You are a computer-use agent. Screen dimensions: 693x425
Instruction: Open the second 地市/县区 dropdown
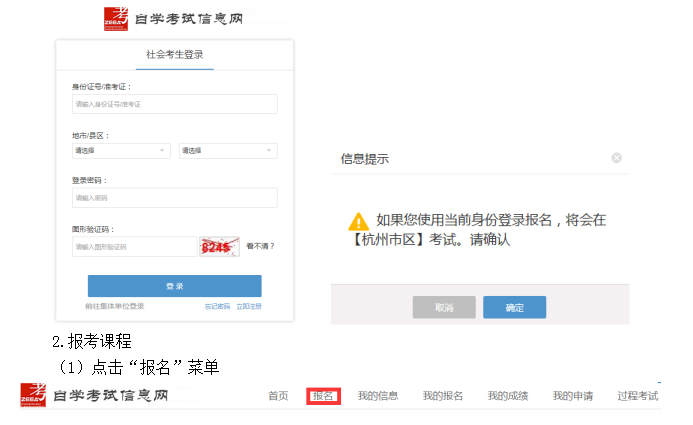(227, 151)
